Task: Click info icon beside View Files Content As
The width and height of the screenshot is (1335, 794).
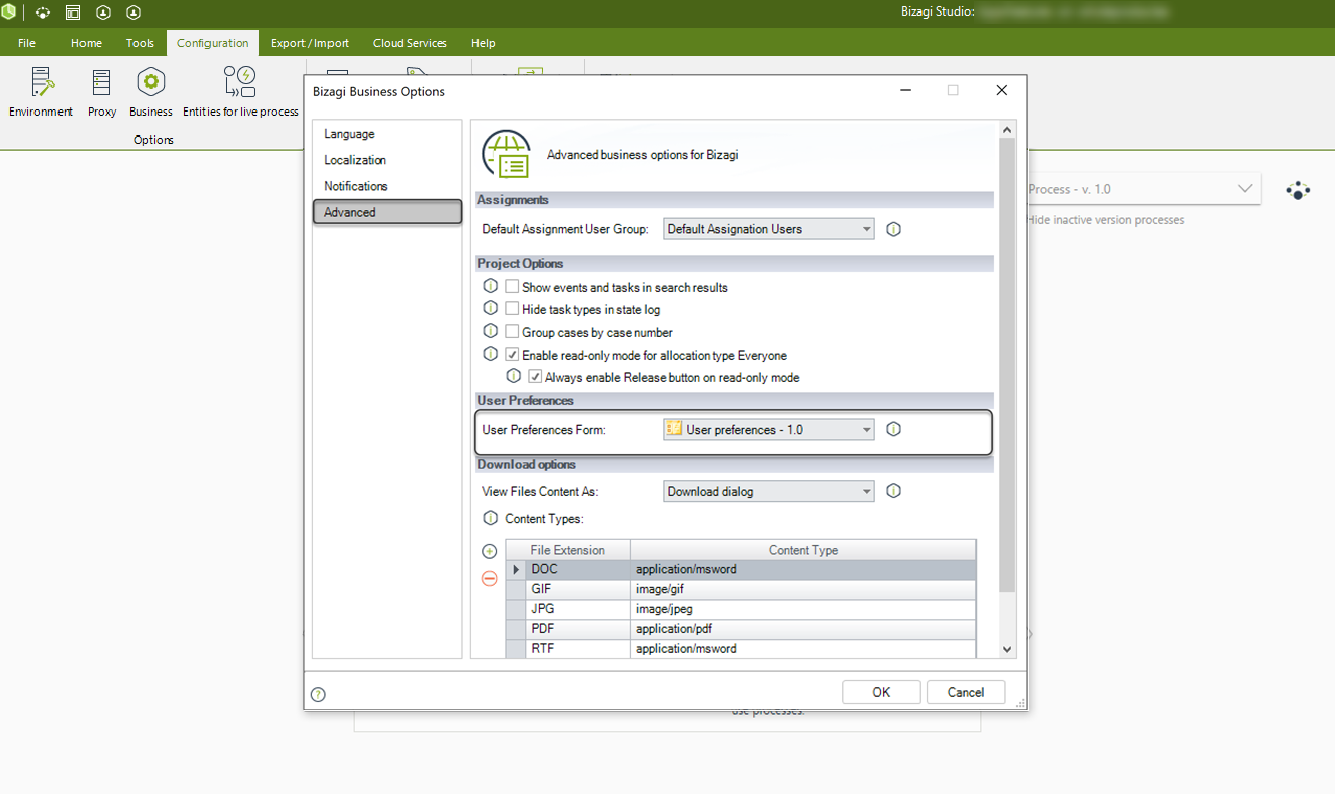Action: click(894, 491)
